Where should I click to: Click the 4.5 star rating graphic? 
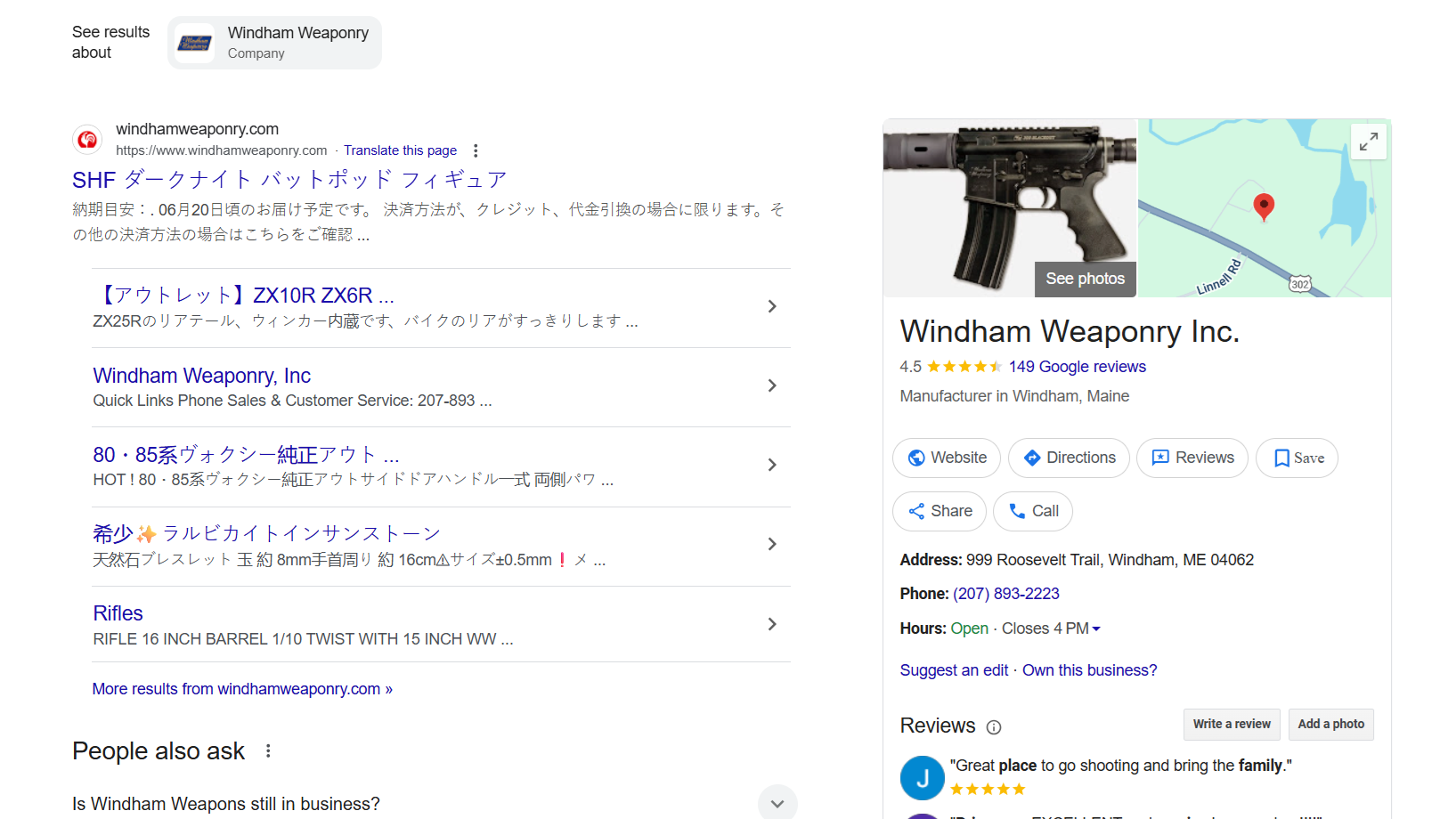click(x=964, y=367)
